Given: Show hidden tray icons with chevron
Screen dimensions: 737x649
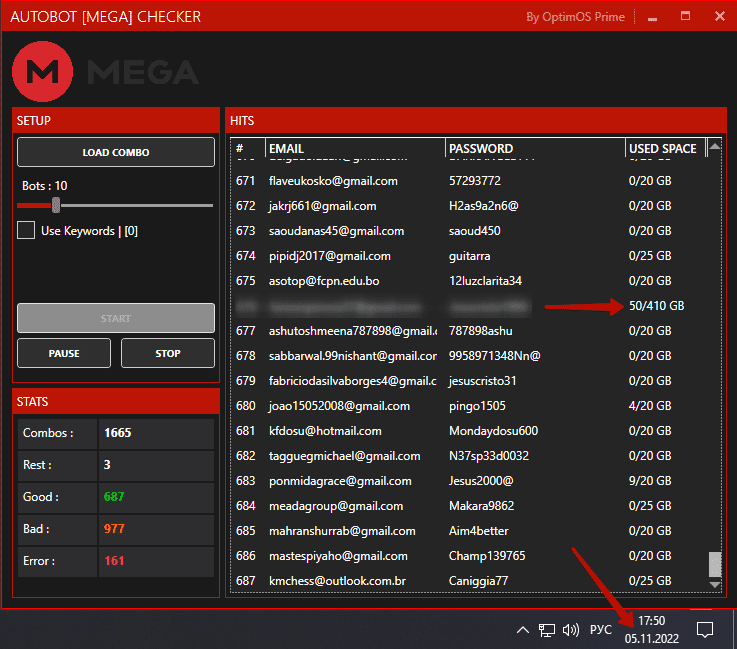Looking at the screenshot, I should tap(522, 630).
